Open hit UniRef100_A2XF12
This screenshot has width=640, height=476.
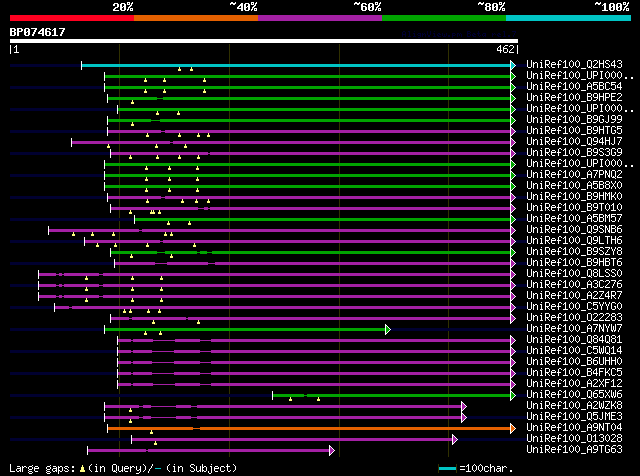tap(574, 384)
